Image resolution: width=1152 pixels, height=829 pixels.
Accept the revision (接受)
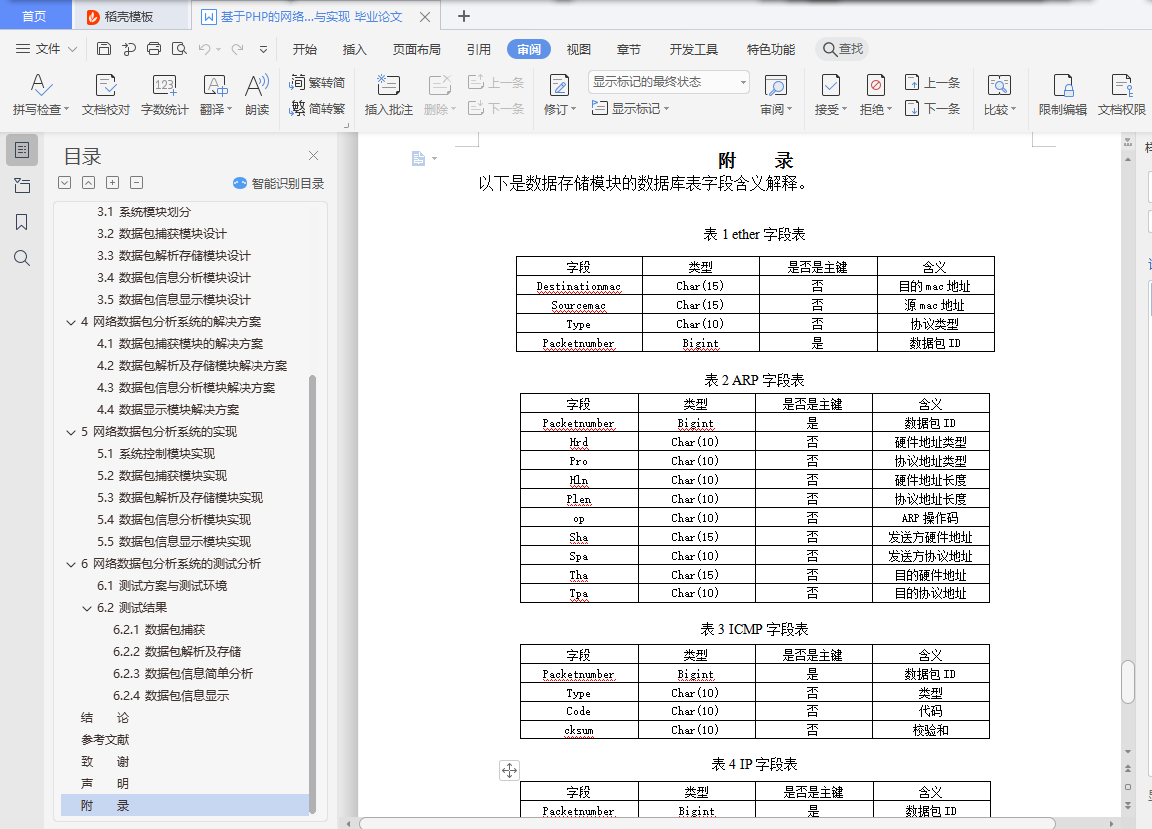830,94
